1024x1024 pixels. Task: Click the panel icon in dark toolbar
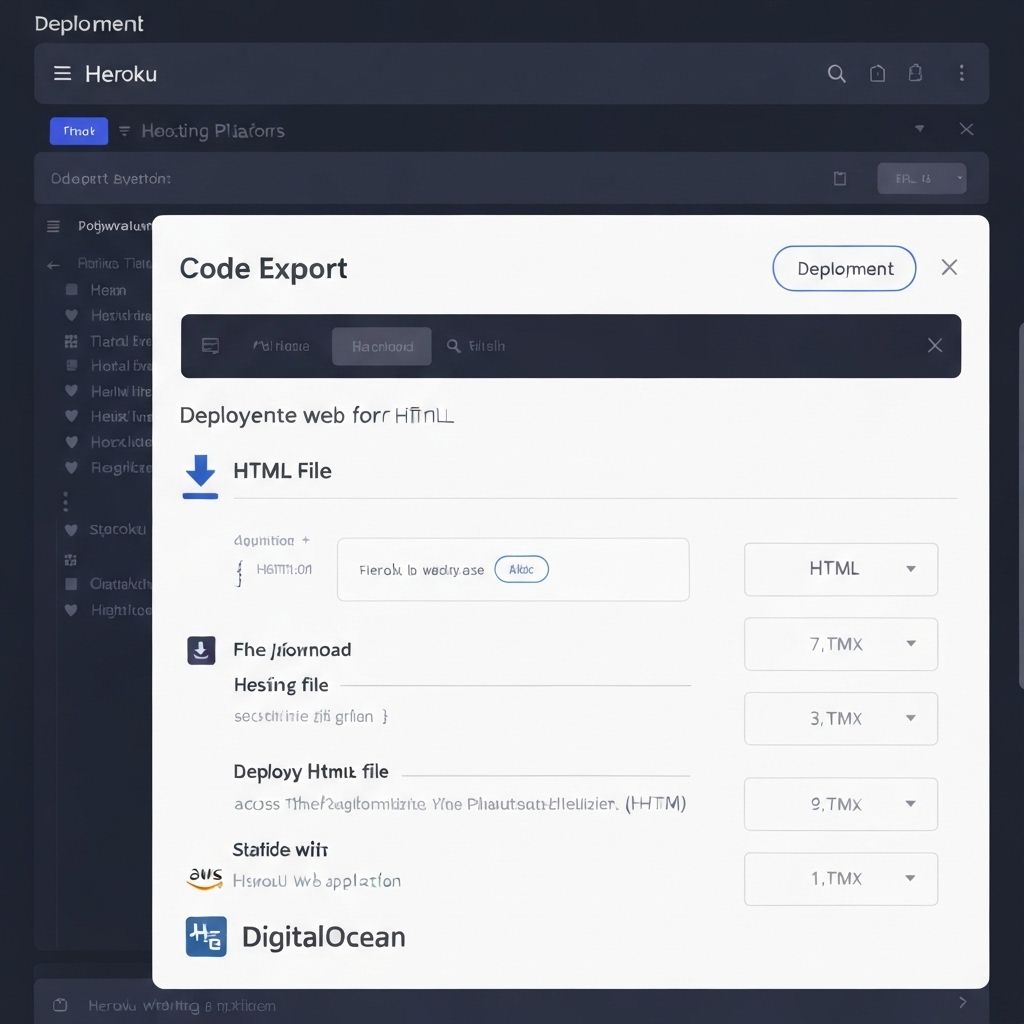(210, 346)
